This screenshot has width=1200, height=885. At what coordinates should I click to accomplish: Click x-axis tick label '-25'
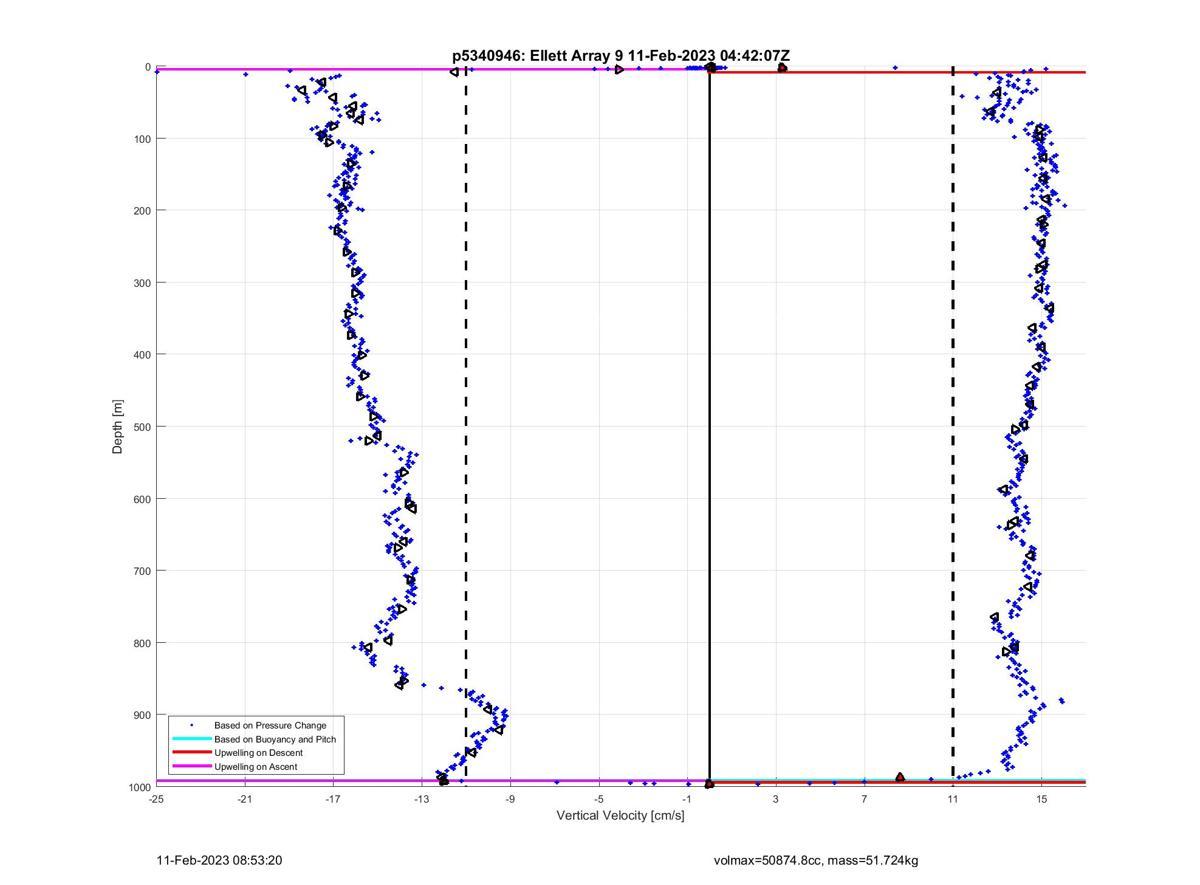pyautogui.click(x=156, y=799)
